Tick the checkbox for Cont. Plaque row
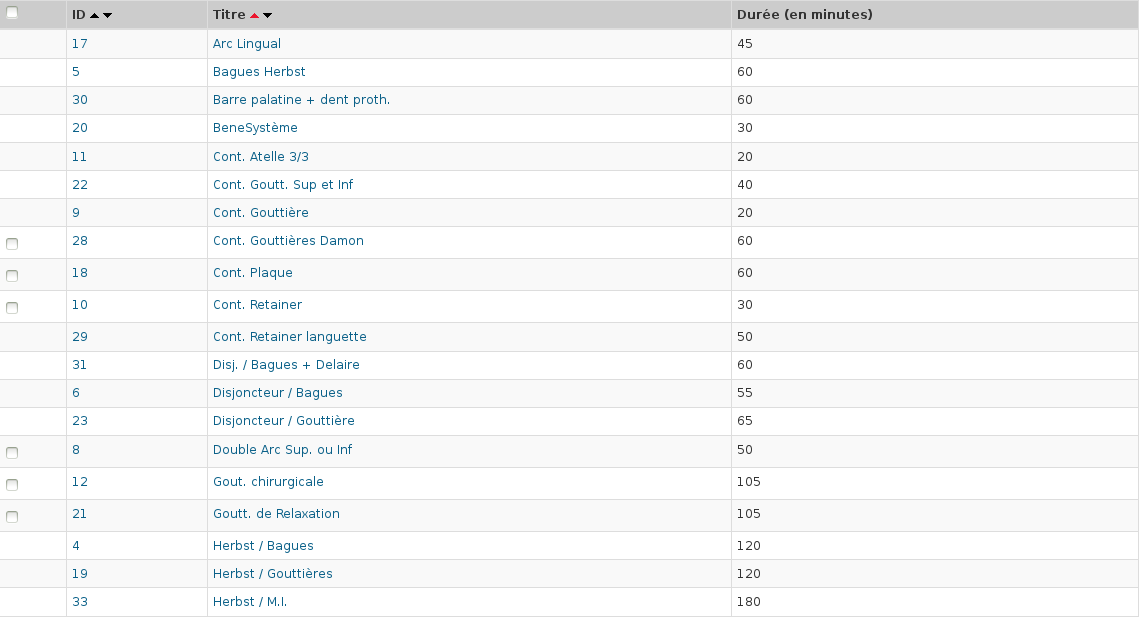Screen dimensions: 1146x624 click(x=12, y=276)
